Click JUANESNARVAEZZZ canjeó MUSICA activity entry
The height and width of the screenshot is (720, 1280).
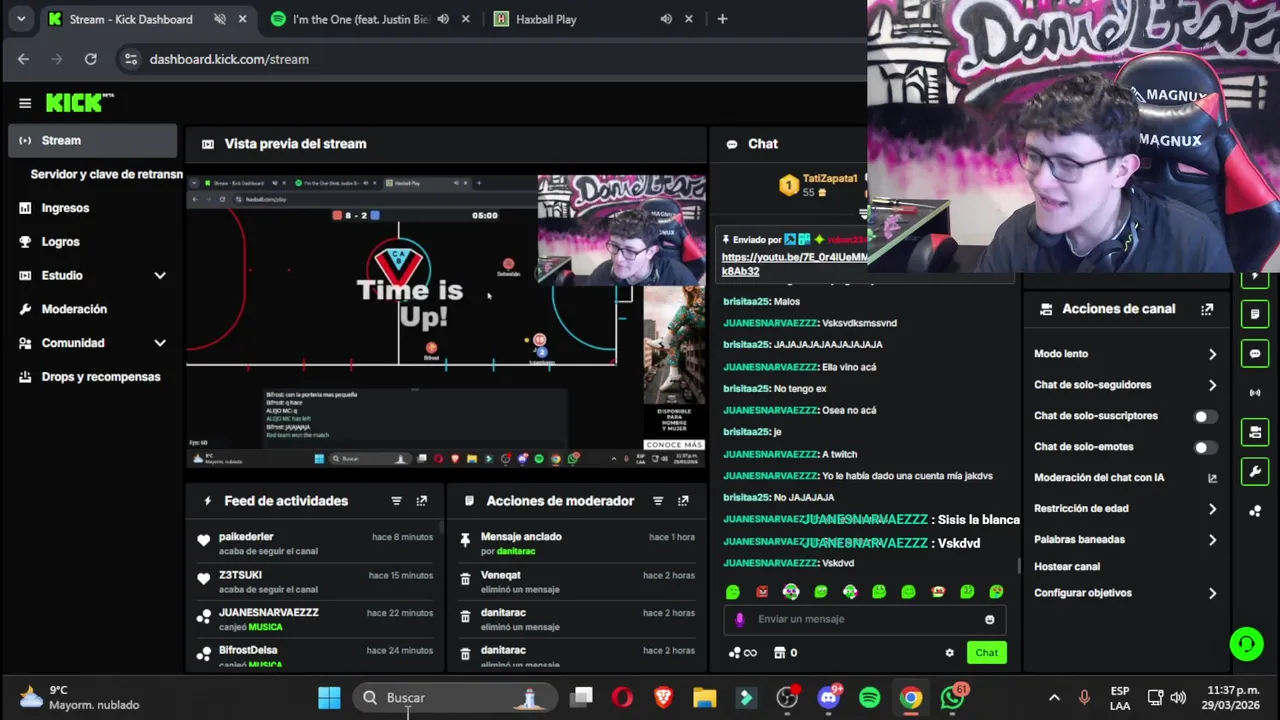(x=315, y=619)
